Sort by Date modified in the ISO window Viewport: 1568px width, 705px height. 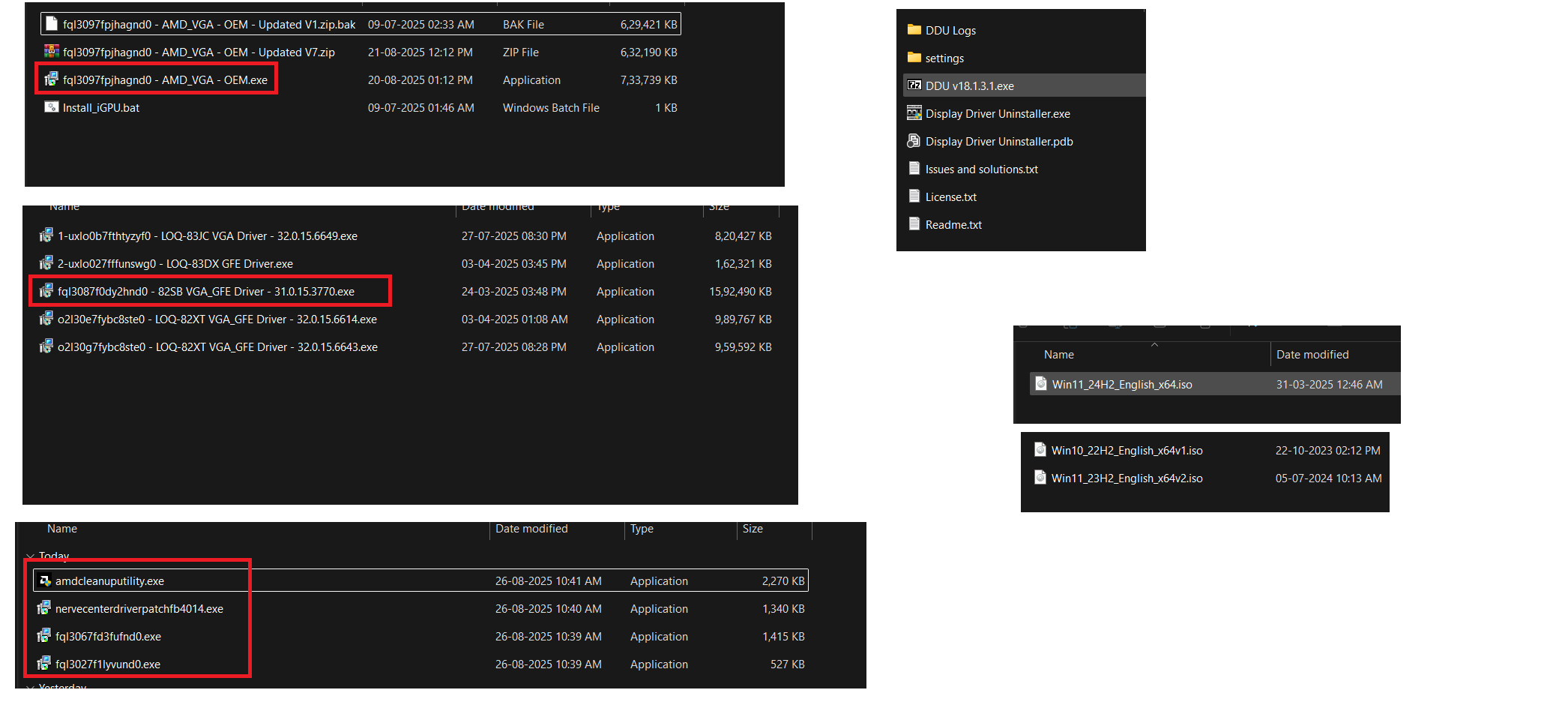pyautogui.click(x=1312, y=354)
